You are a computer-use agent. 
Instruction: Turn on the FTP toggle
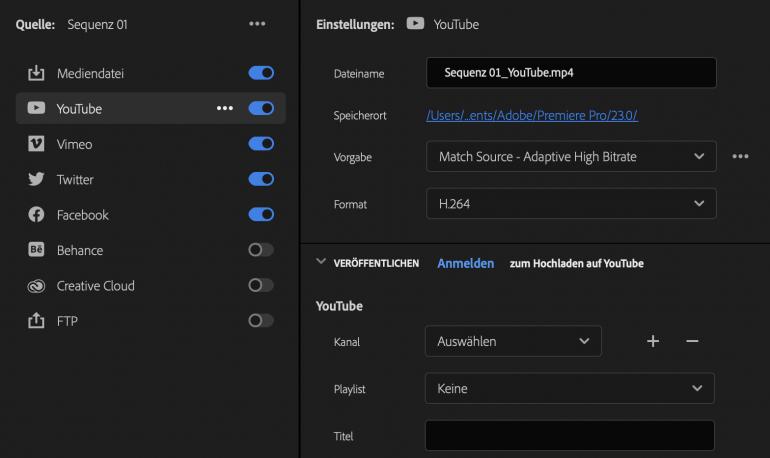click(261, 321)
